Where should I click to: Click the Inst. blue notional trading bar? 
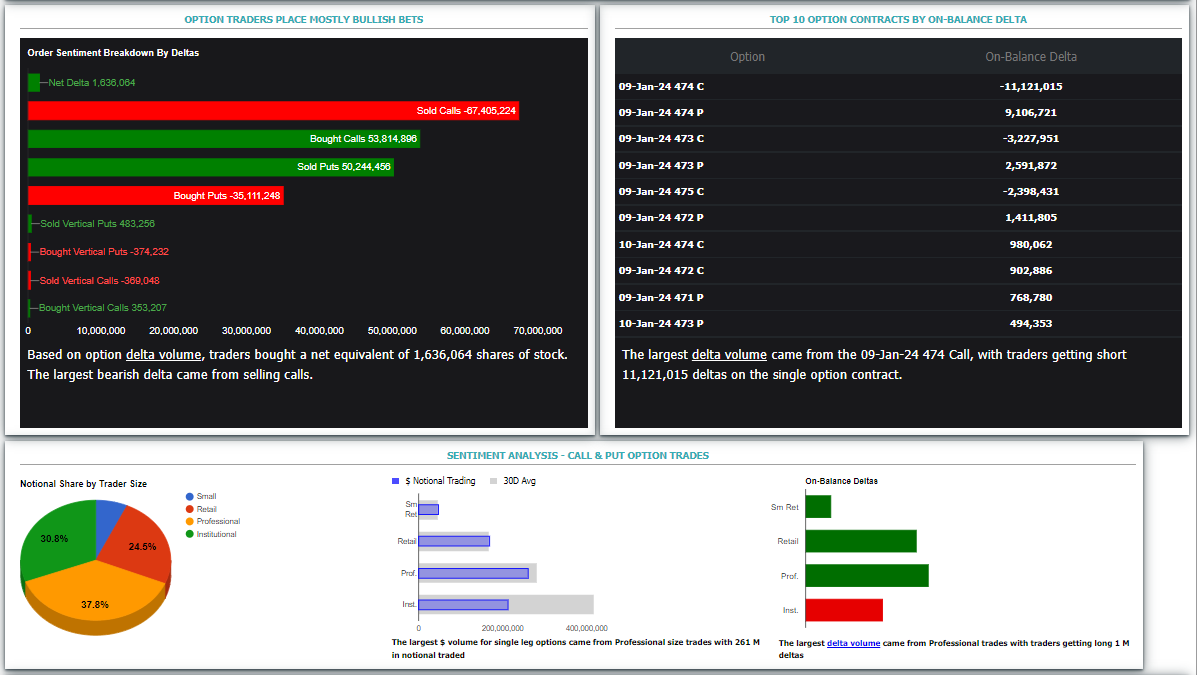click(x=463, y=605)
